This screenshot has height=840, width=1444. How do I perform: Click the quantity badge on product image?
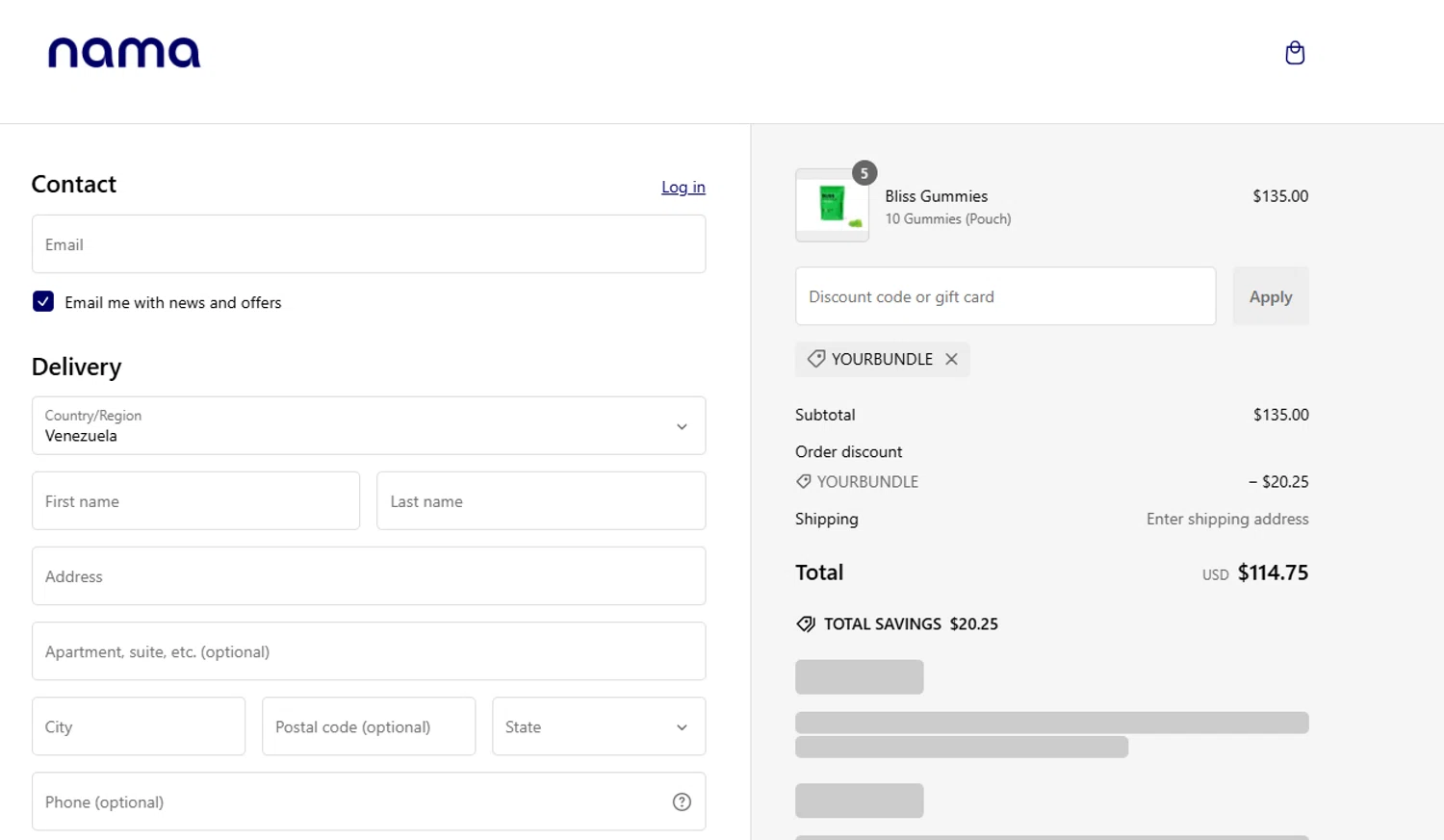click(x=864, y=173)
